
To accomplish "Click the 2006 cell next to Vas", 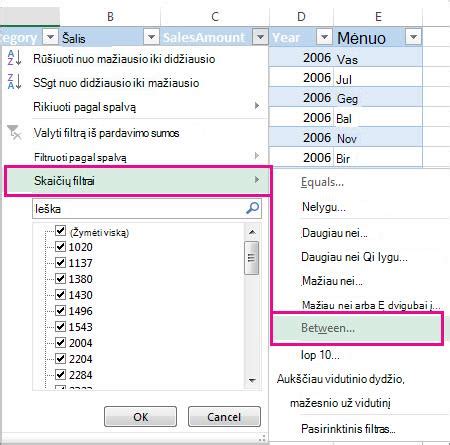I will click(301, 57).
